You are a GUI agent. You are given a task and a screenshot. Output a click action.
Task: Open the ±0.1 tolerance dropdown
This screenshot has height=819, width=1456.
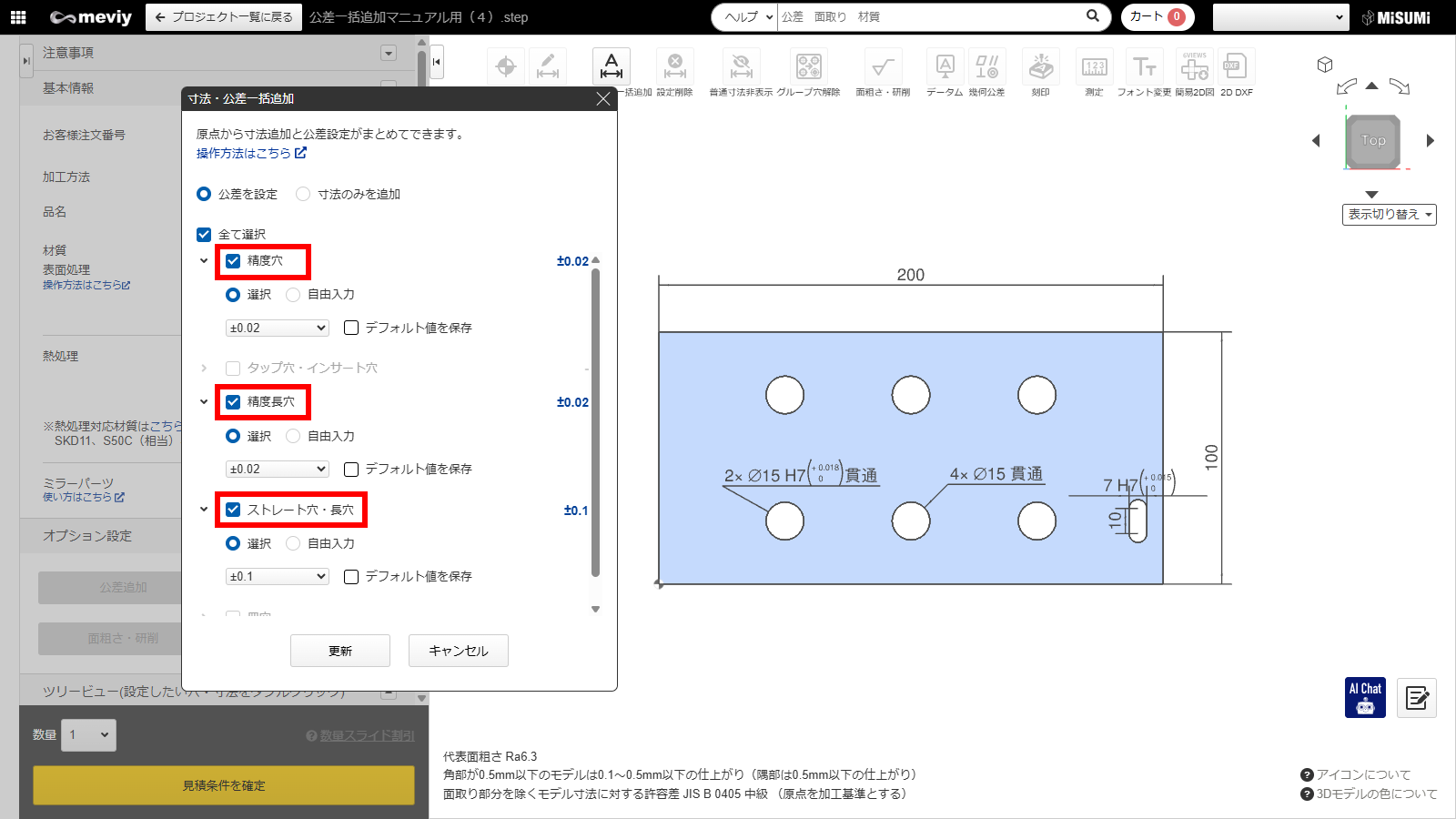[278, 577]
